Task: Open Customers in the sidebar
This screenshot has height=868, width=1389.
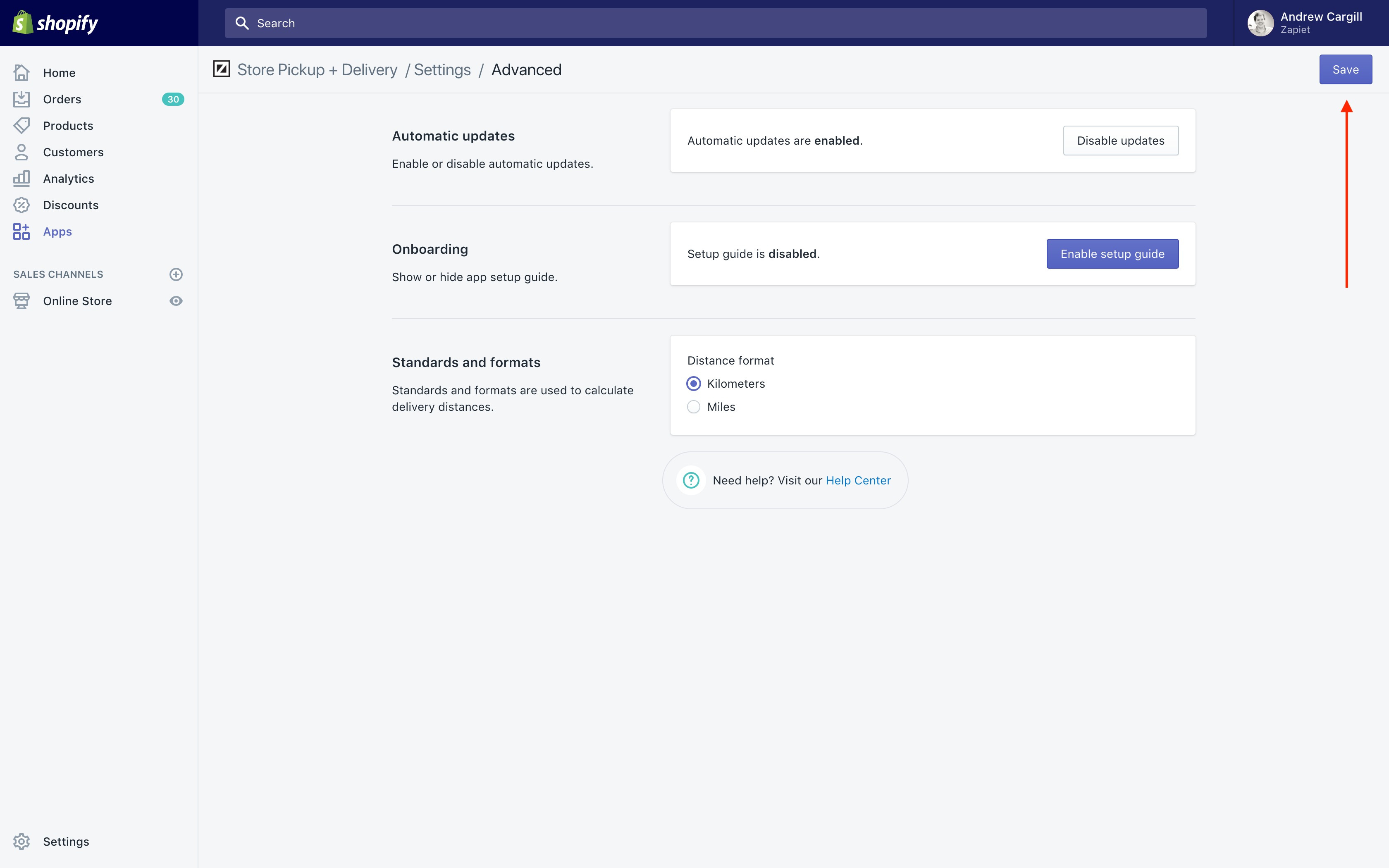Action: click(x=73, y=152)
